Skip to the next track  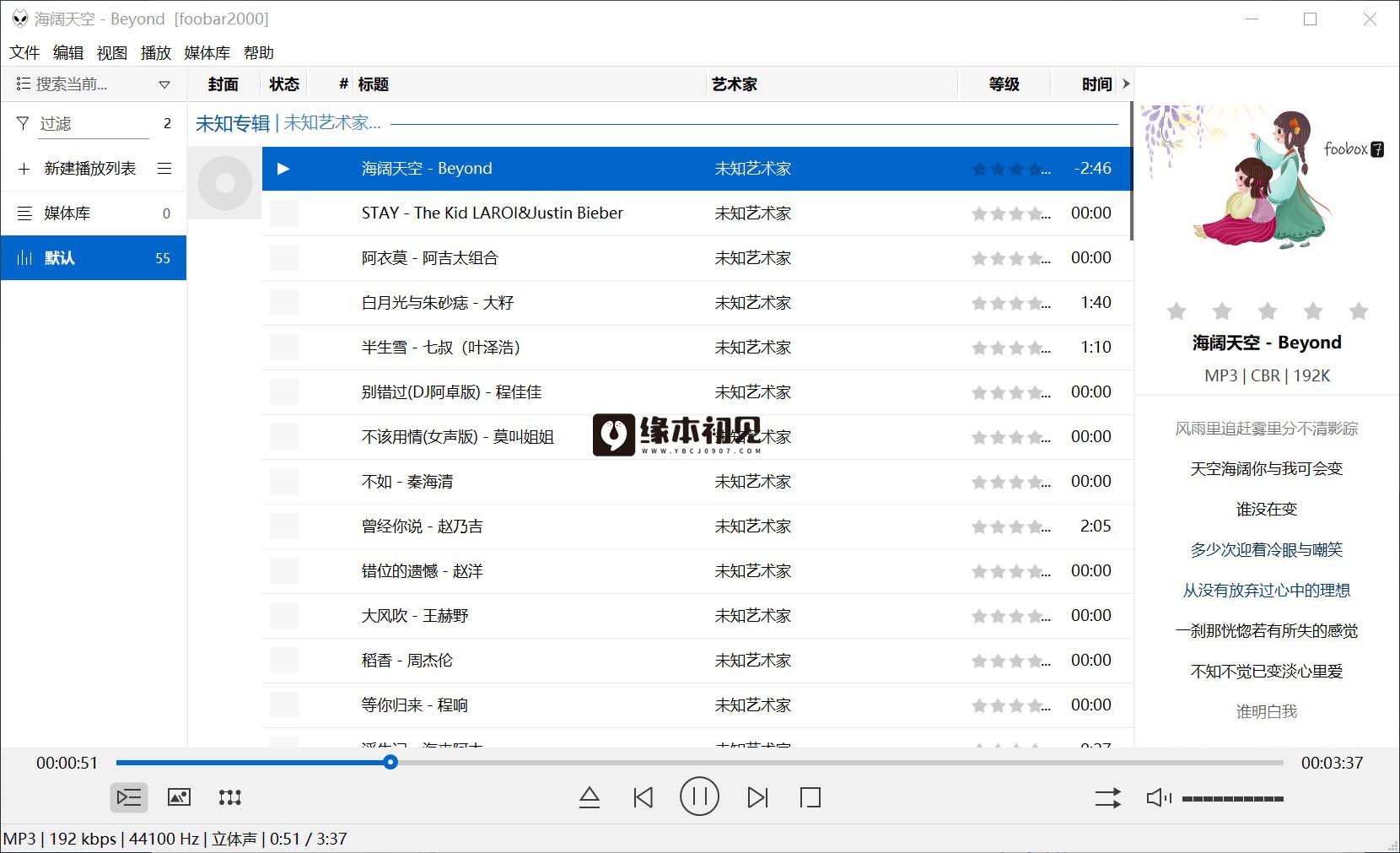pos(757,797)
